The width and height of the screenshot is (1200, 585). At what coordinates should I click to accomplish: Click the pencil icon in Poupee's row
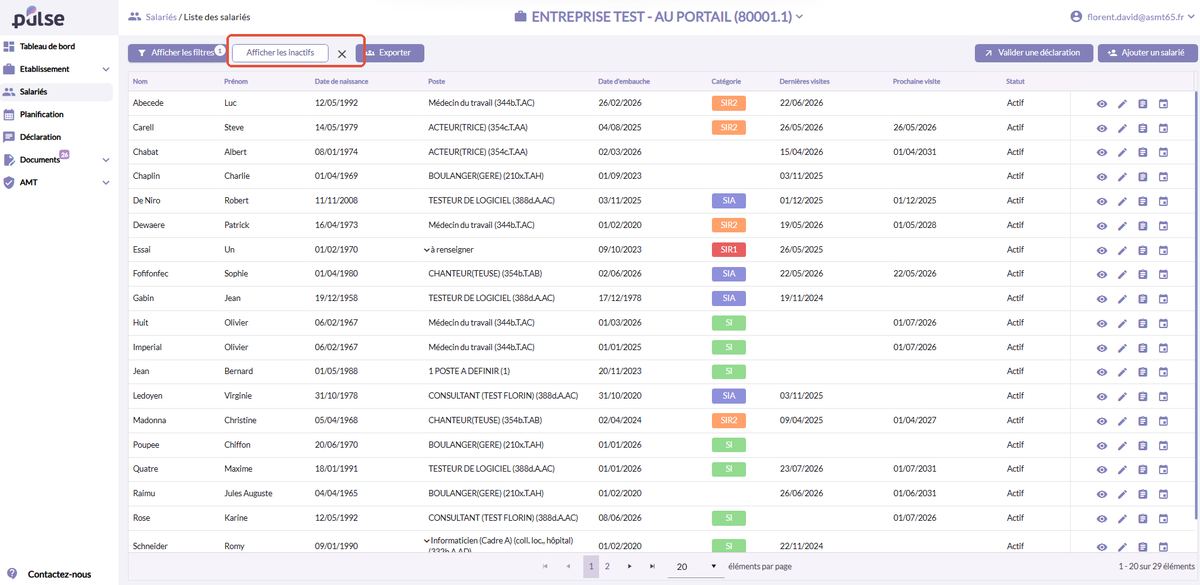(1122, 446)
